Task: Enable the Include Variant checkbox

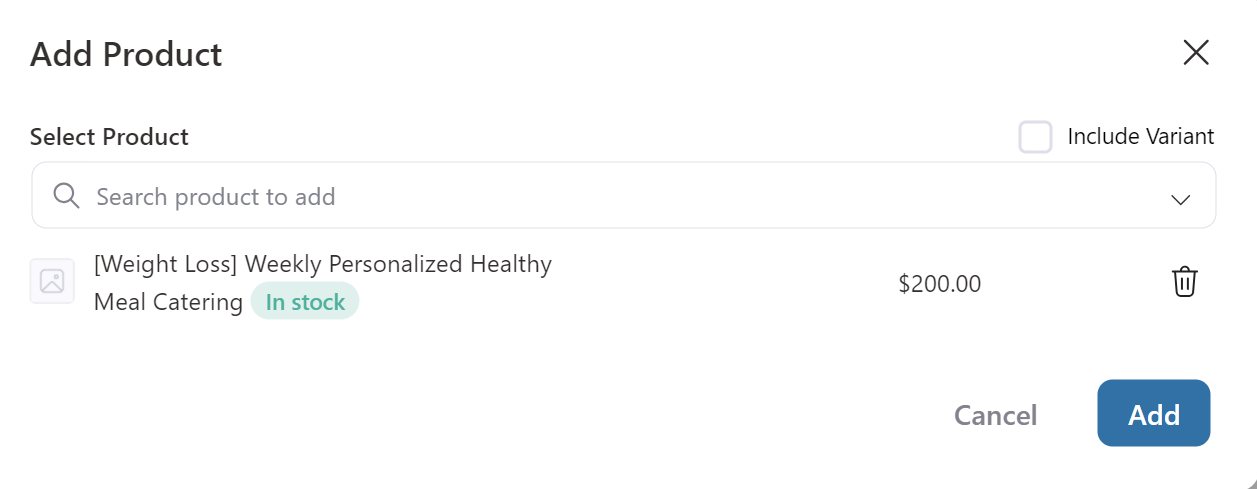Action: [x=1035, y=137]
